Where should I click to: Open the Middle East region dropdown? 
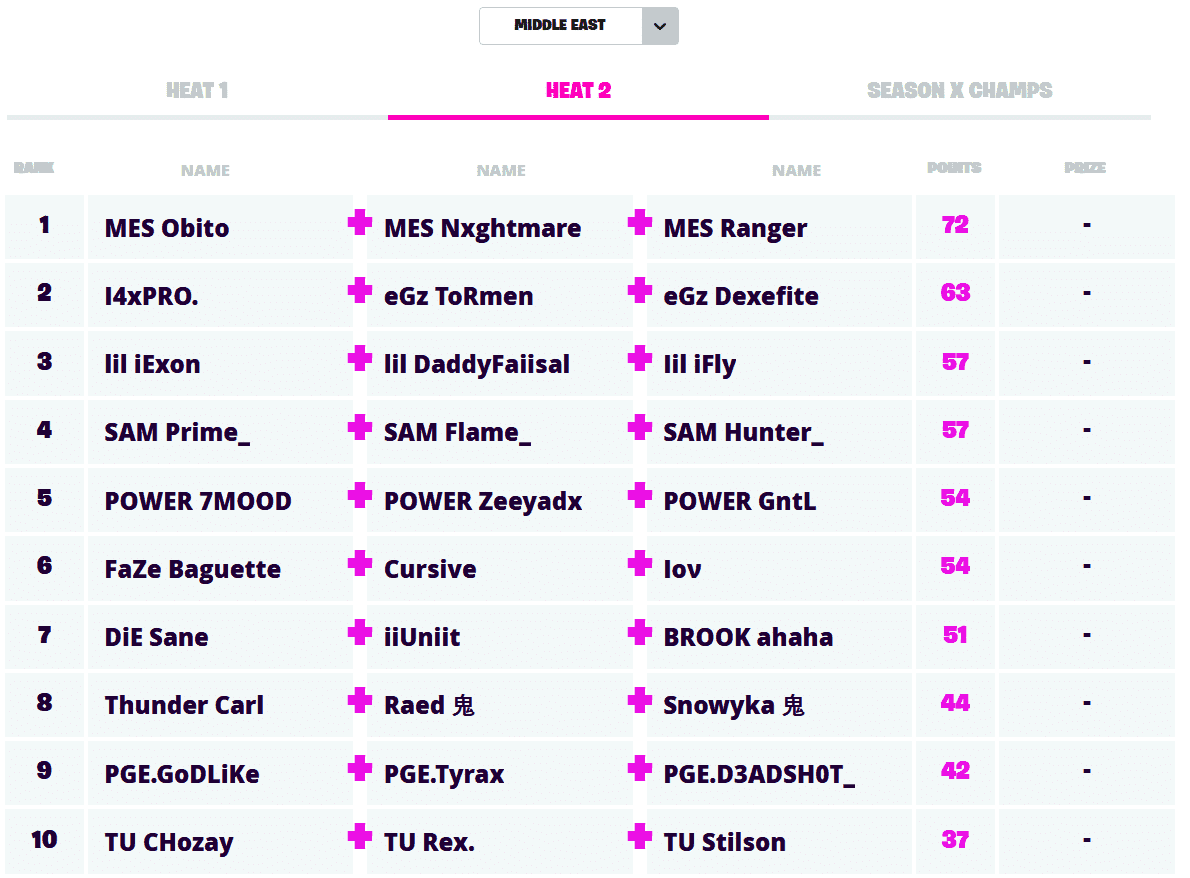coord(560,26)
